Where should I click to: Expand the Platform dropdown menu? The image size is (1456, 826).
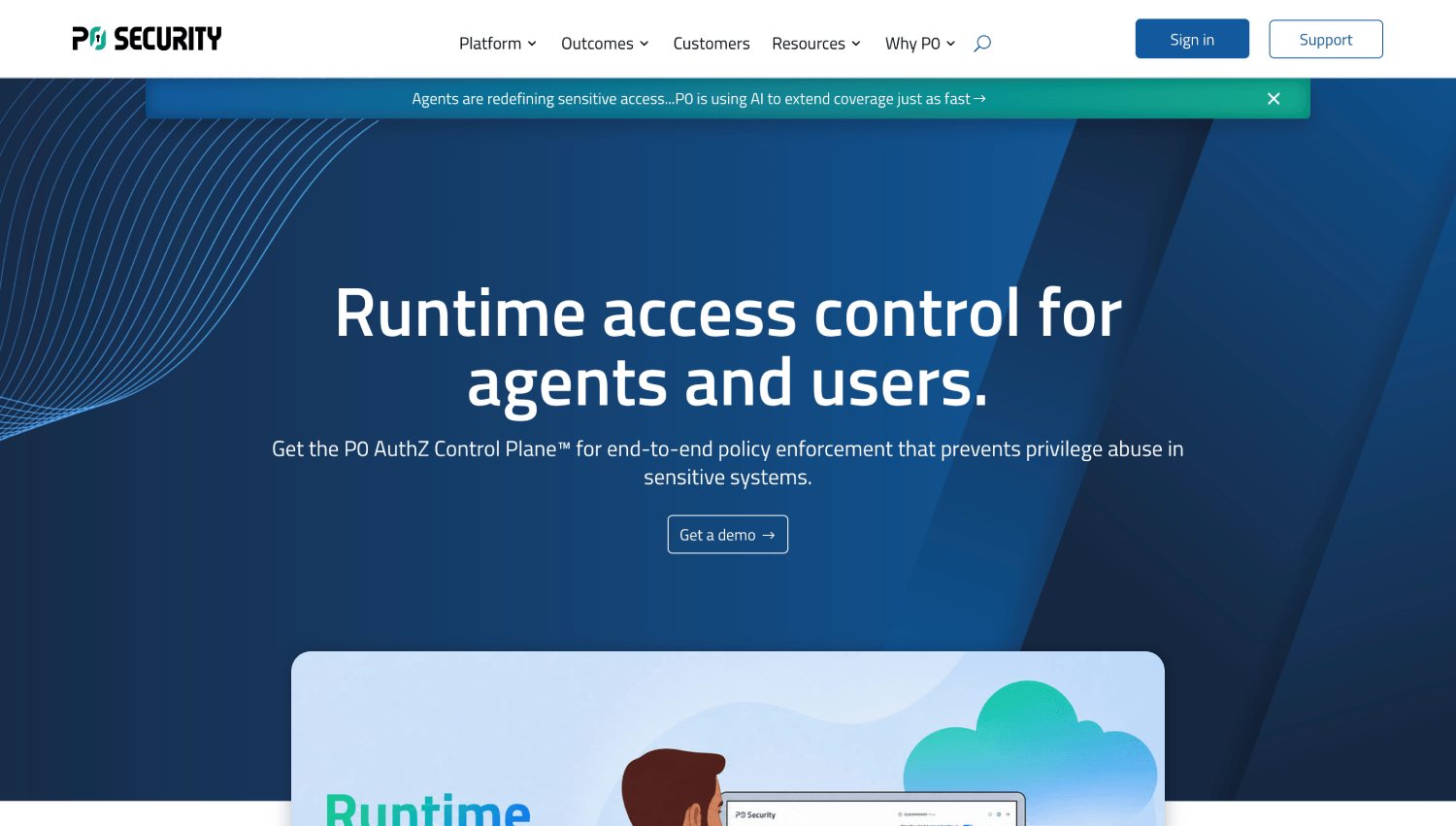pyautogui.click(x=498, y=44)
